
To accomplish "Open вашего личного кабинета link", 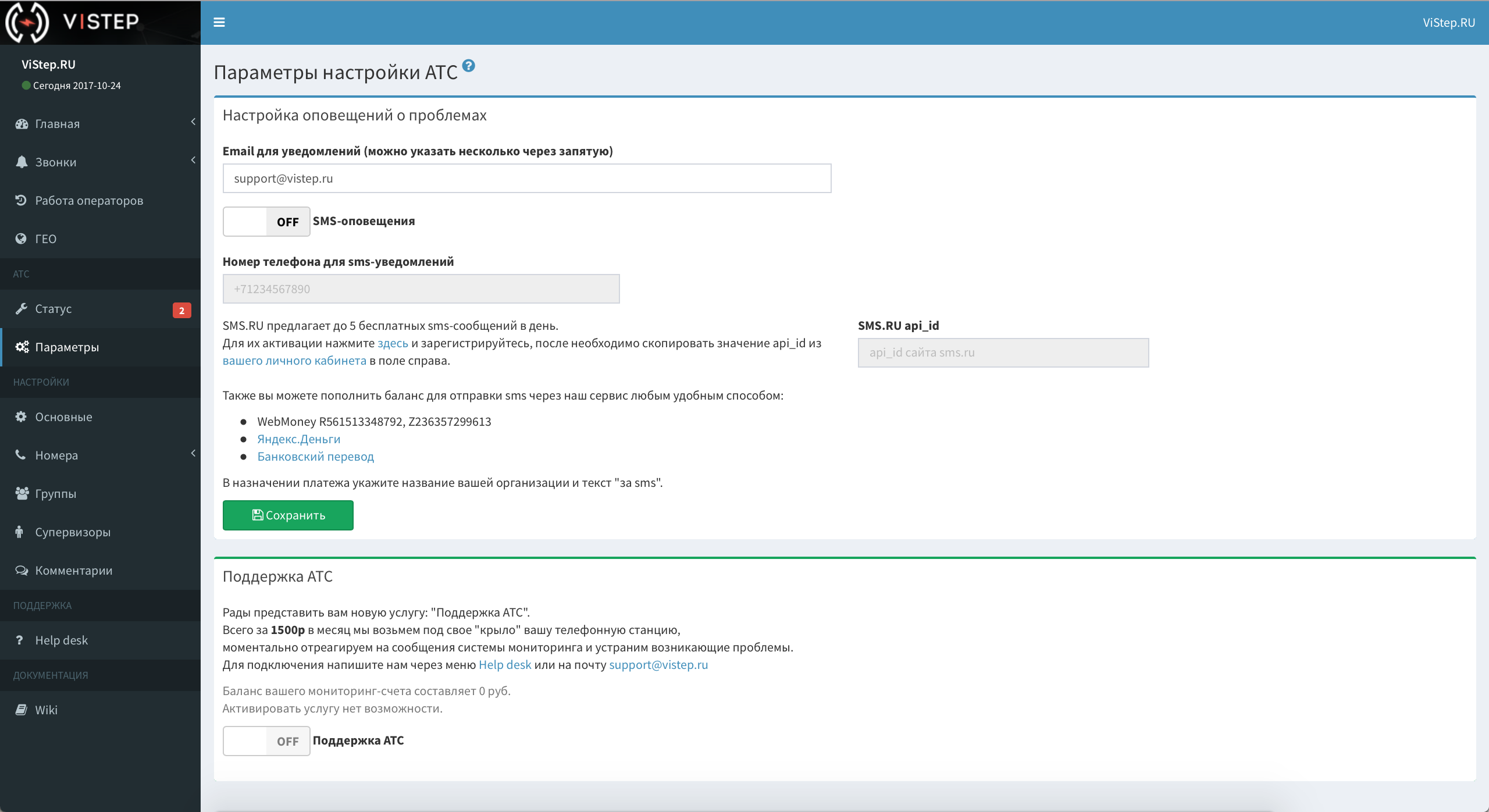I will [294, 361].
